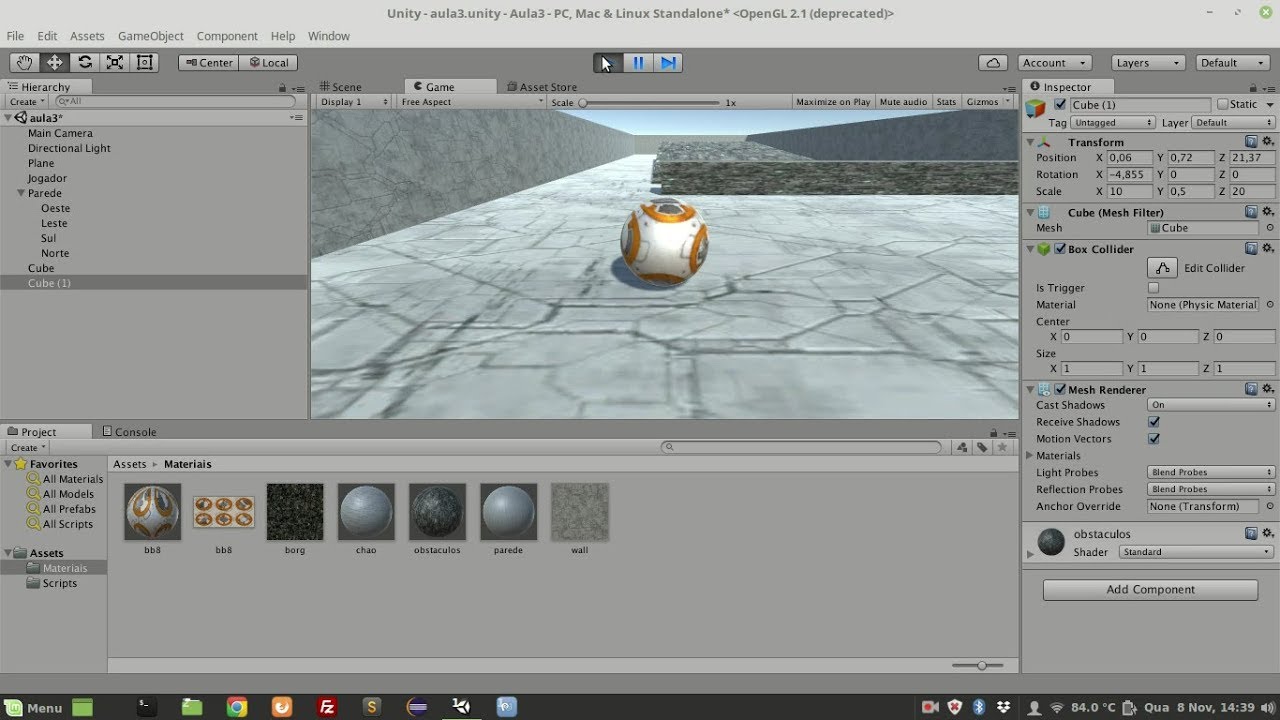Select the Edit Collider icon button
Screen dimensions: 1280x720
[1162, 268]
